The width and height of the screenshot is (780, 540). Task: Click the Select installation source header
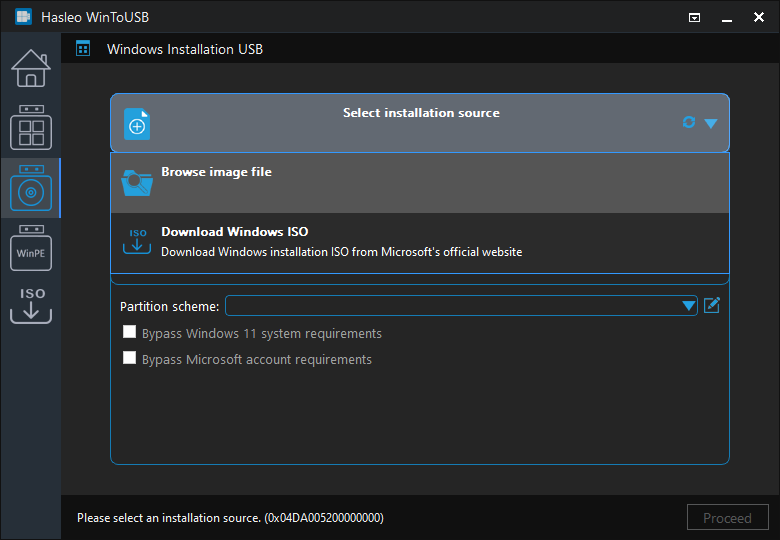[420, 123]
